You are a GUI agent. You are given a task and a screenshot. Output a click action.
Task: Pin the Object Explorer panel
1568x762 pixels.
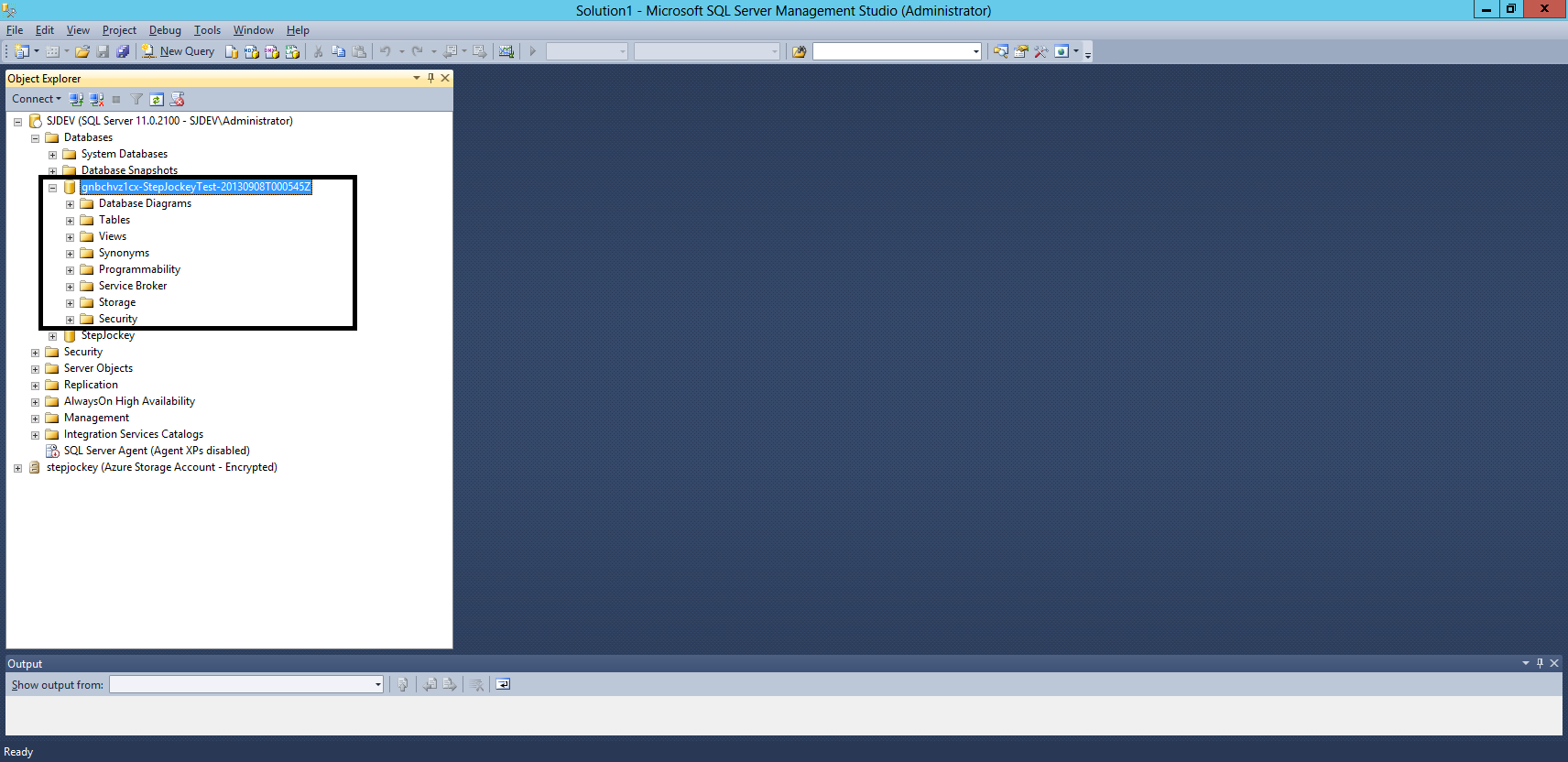pos(430,78)
